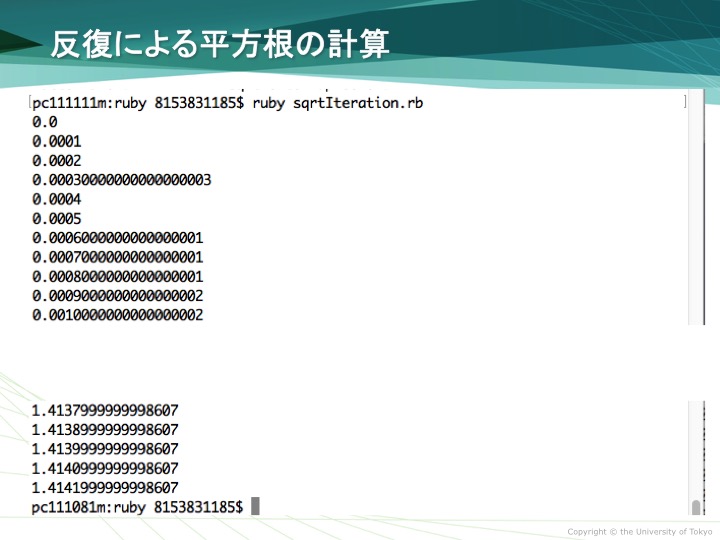Image resolution: width=720 pixels, height=540 pixels.
Task: Select output line '0.0008000000000000001'
Action: point(118,276)
